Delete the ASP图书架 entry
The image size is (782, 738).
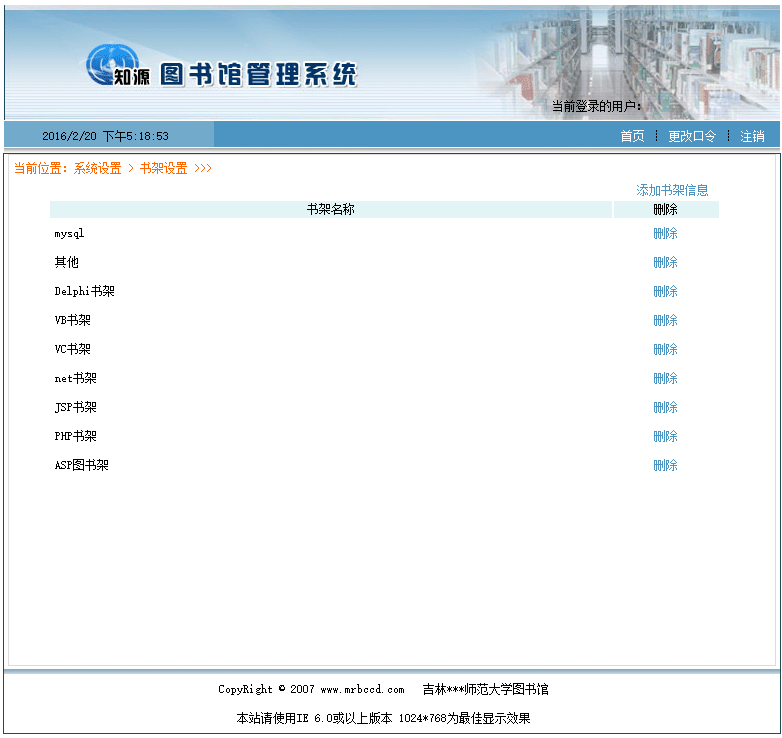665,465
